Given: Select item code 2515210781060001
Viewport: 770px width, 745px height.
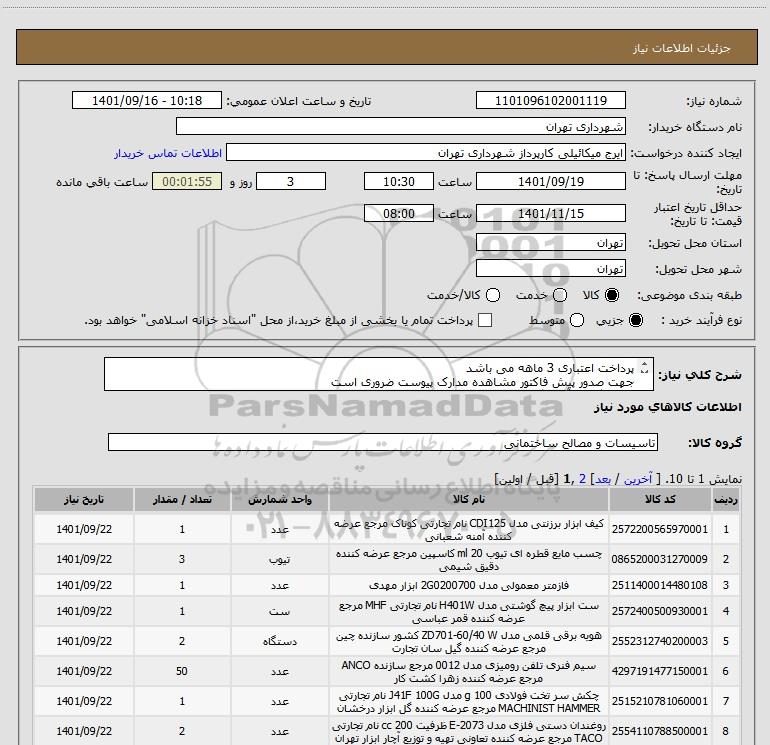Looking at the screenshot, I should (x=660, y=701).
